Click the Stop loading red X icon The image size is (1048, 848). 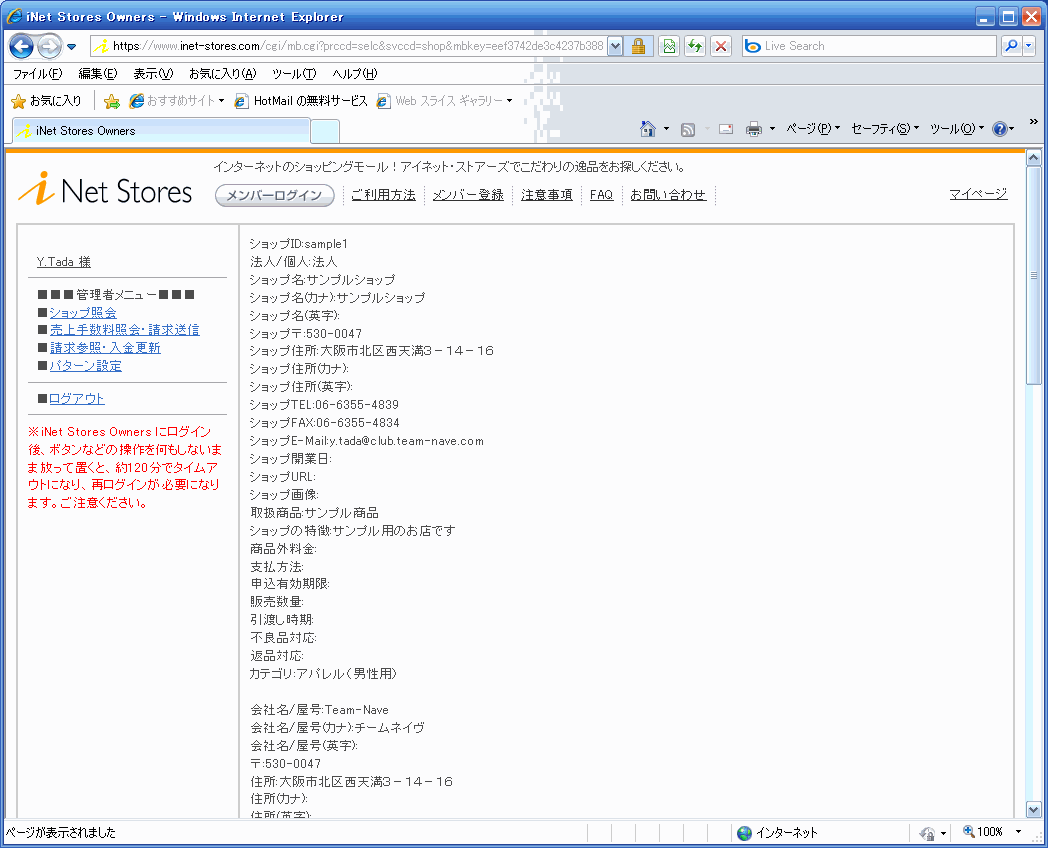click(x=720, y=46)
